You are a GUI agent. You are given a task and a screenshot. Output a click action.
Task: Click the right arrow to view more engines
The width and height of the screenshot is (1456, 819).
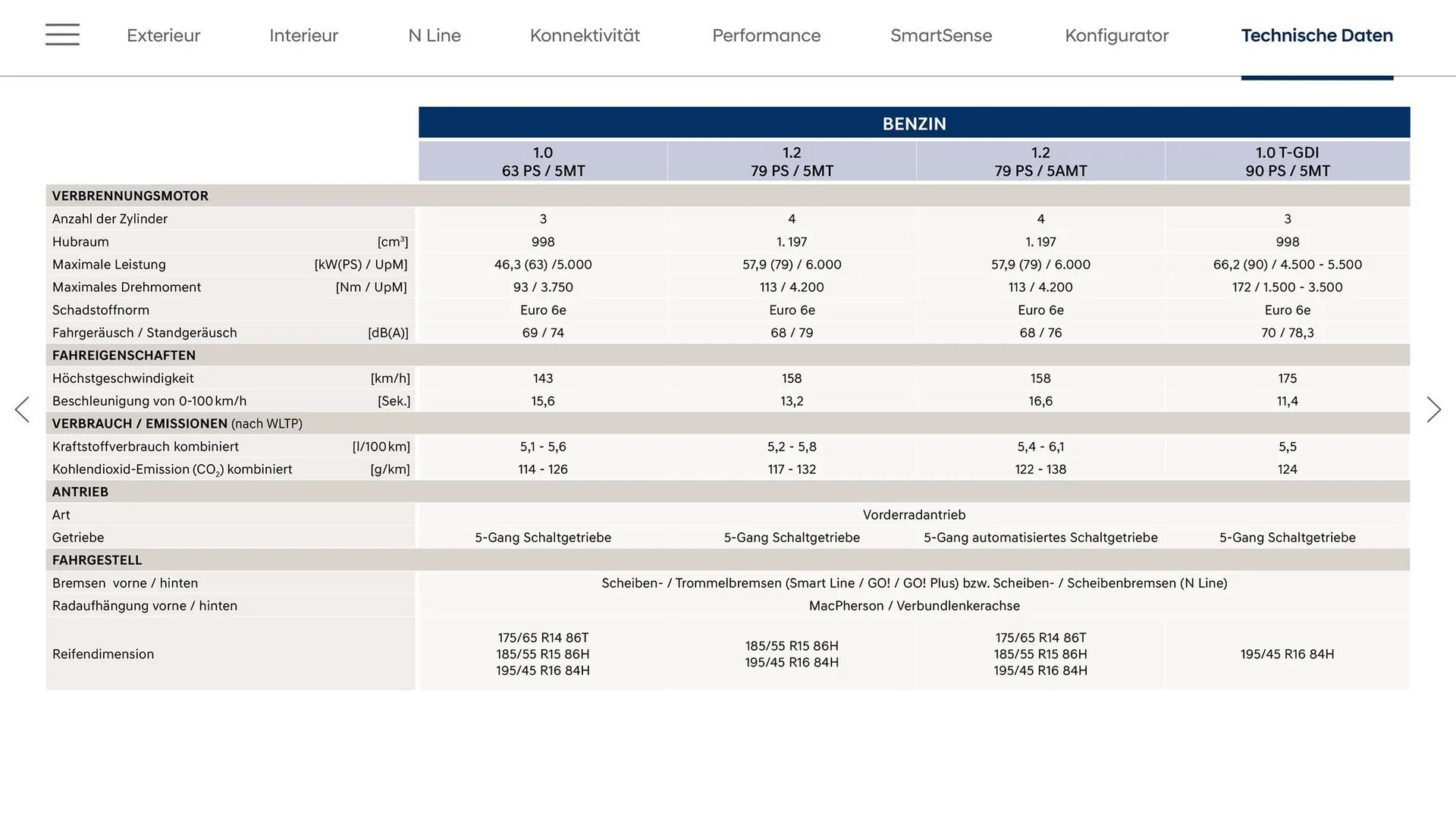1433,409
